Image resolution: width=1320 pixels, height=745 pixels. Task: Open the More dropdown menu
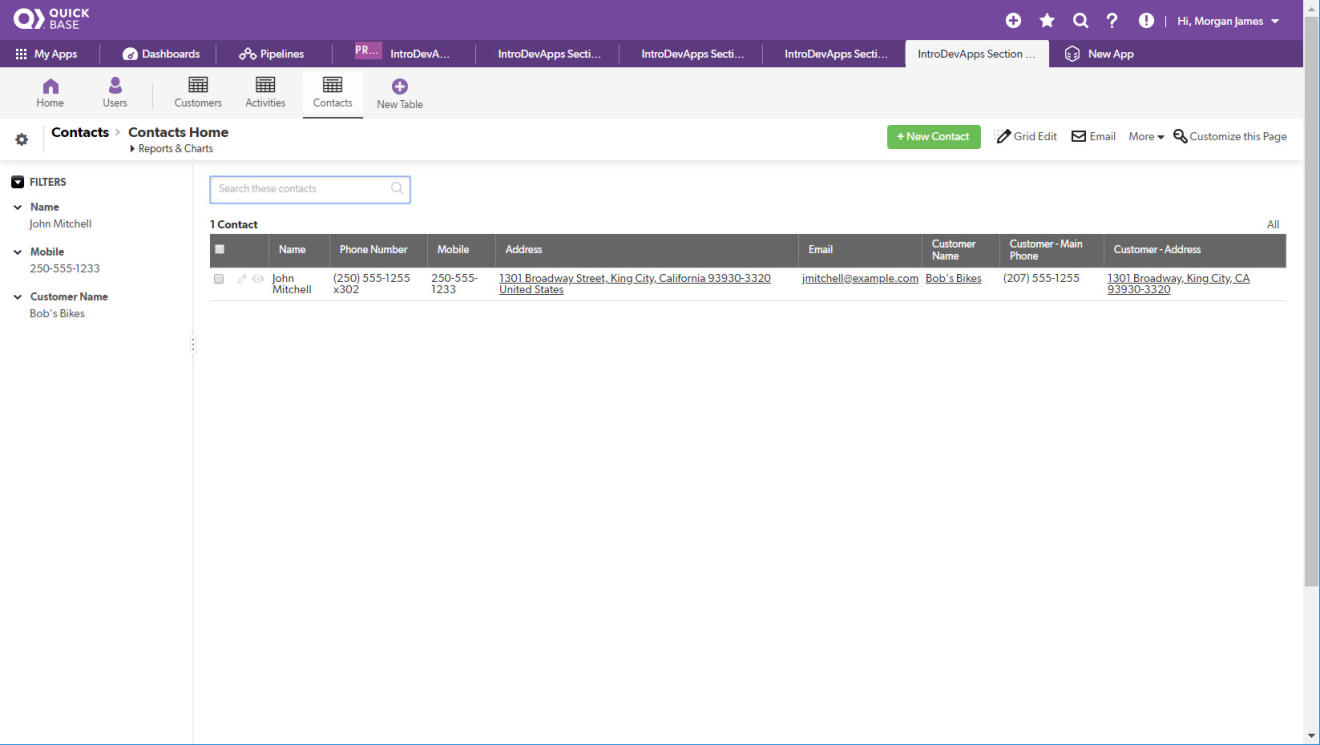point(1146,137)
